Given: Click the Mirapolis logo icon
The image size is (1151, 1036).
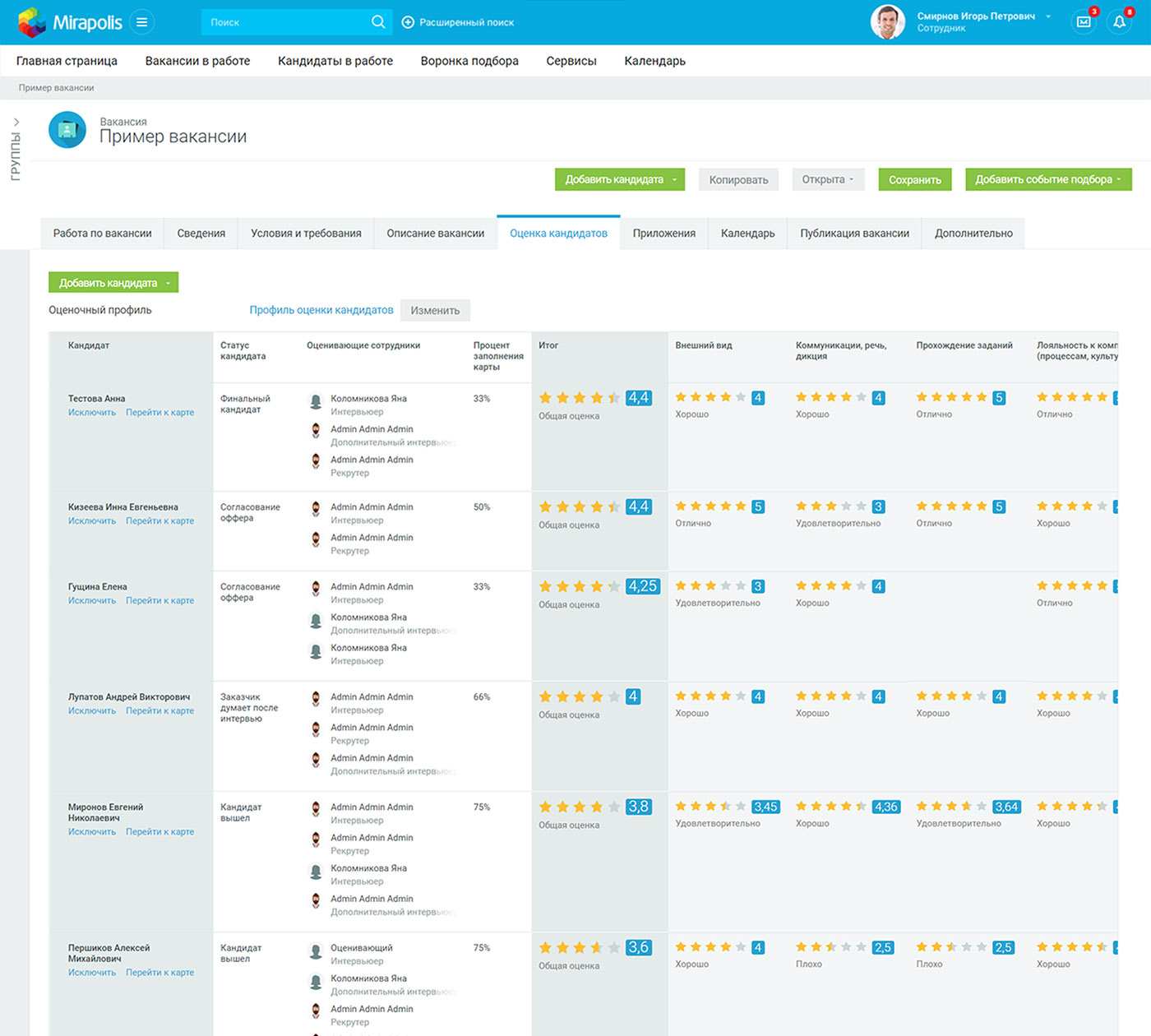Looking at the screenshot, I should point(32,22).
